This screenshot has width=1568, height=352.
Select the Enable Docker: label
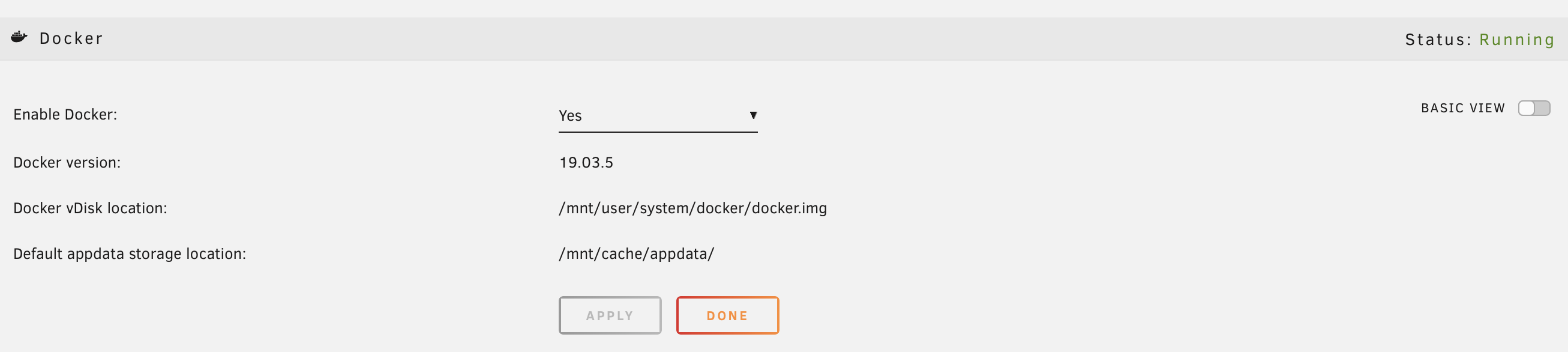[65, 115]
